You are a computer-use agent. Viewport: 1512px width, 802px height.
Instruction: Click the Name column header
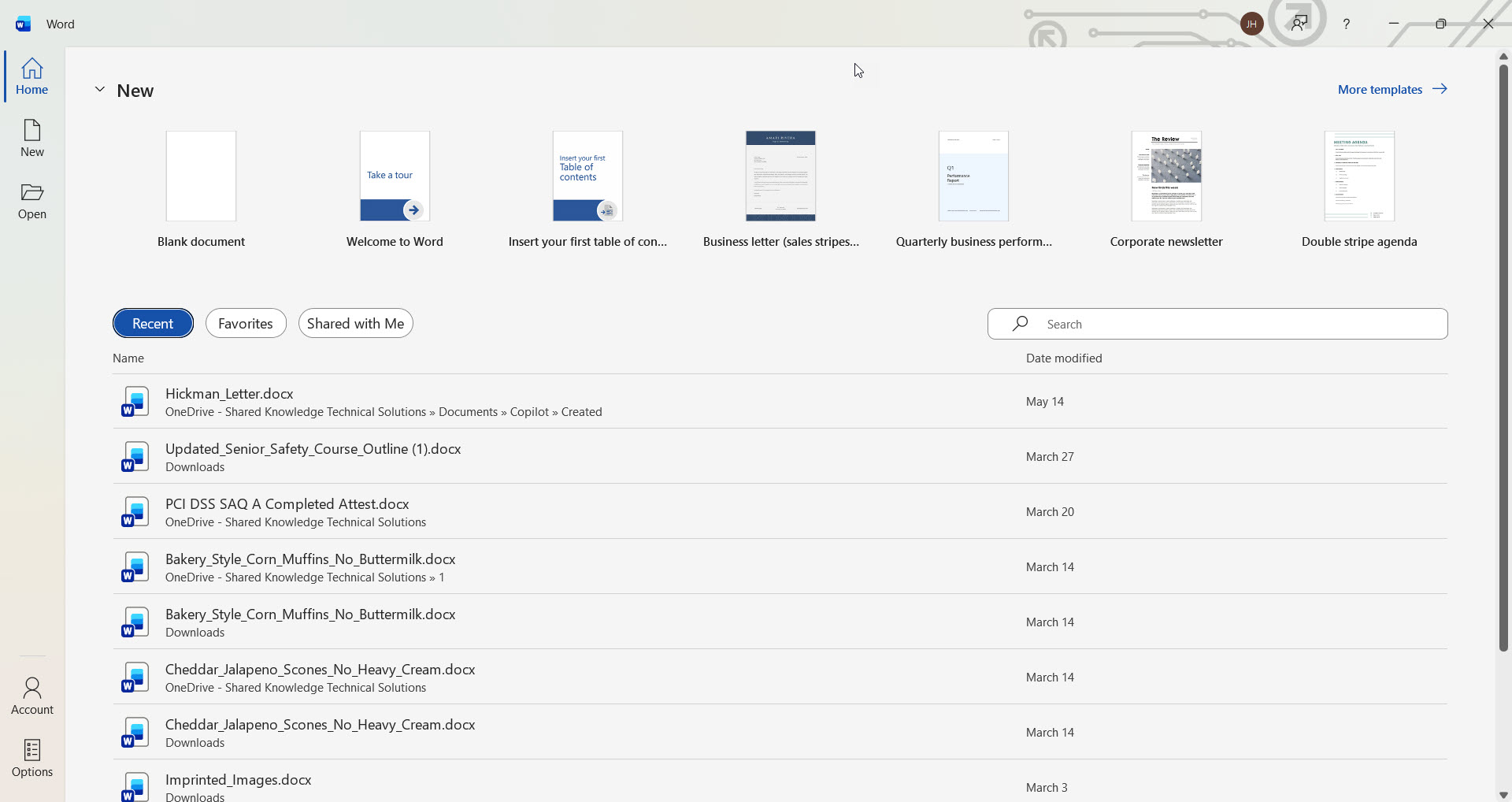coord(128,358)
